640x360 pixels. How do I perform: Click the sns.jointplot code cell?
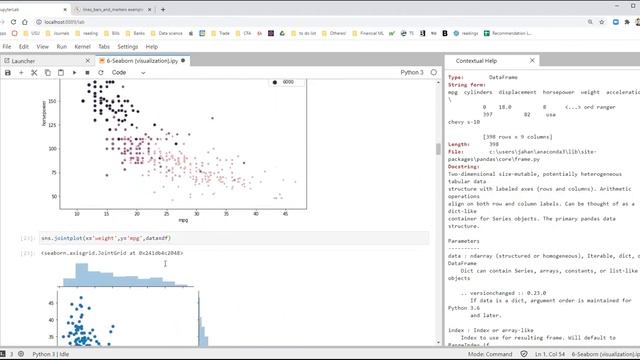(x=234, y=238)
